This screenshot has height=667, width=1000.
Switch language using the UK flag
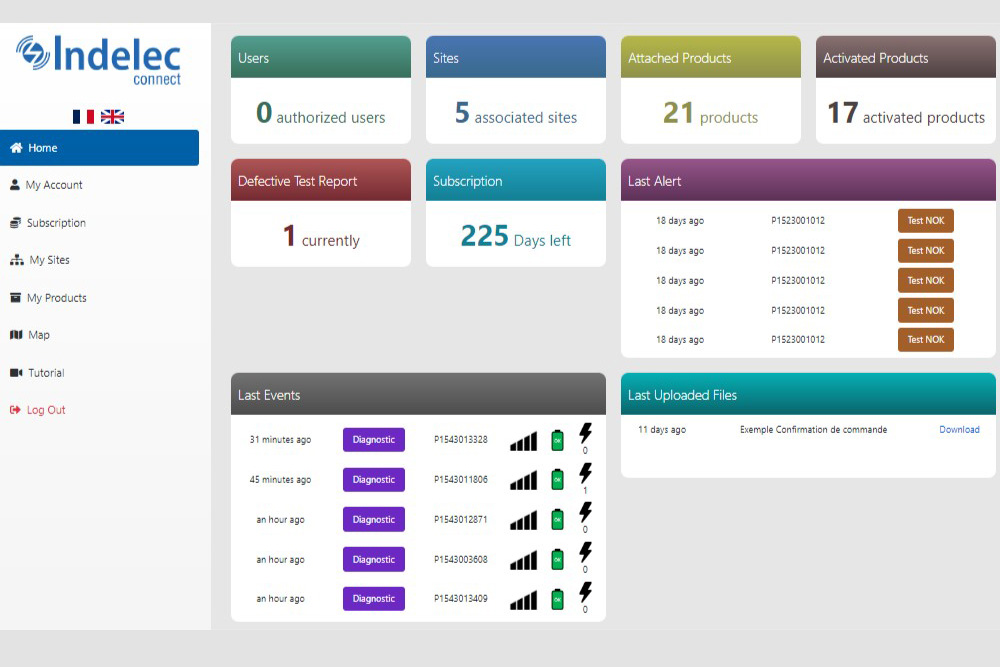pyautogui.click(x=113, y=117)
